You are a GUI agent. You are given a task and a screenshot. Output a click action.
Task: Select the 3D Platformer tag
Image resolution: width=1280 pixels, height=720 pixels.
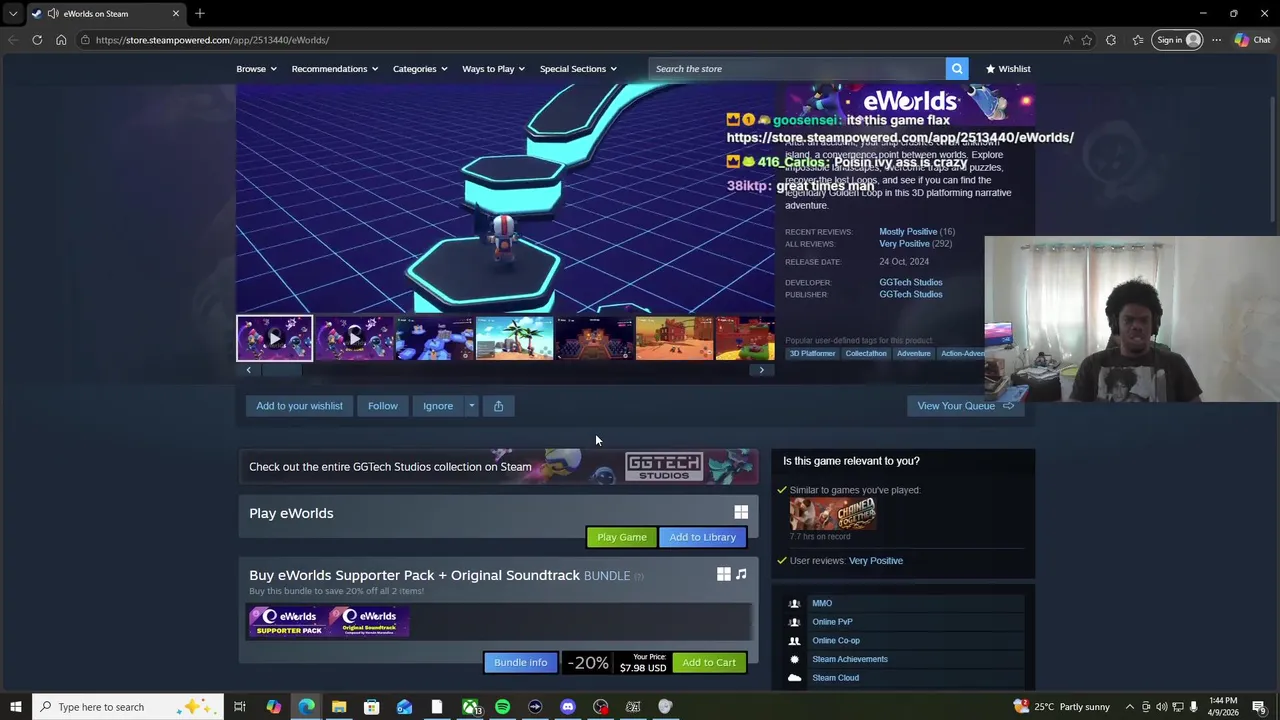pyautogui.click(x=812, y=353)
